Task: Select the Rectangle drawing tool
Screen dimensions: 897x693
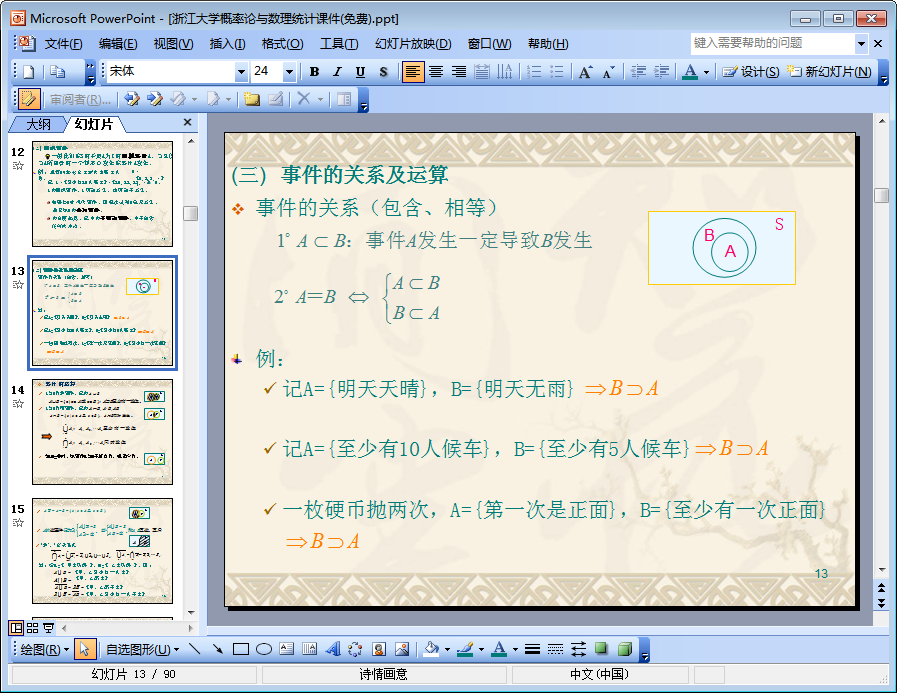Action: point(241,649)
